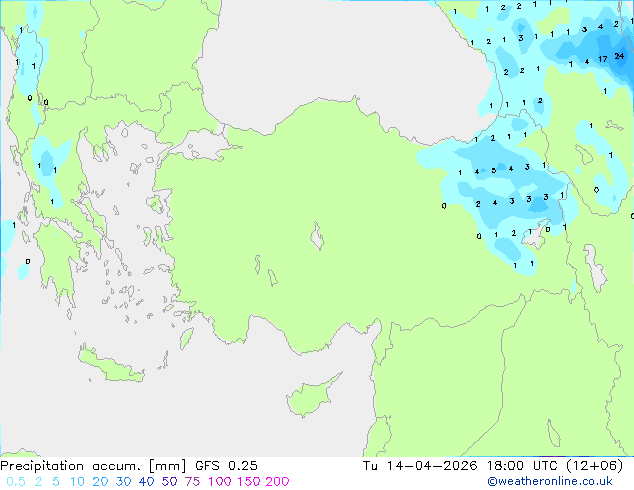Screen dimensions: 634x490
Task: Click the '18:00 UTC' time label
Action: [x=524, y=466]
